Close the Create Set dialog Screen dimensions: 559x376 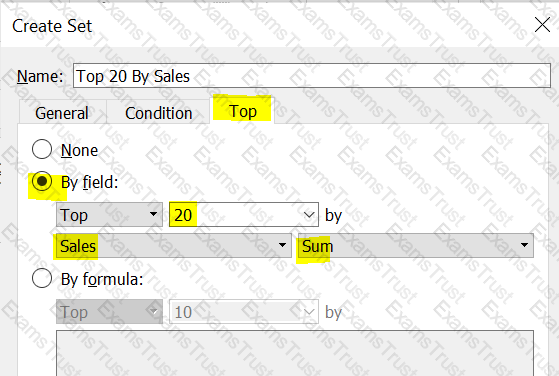click(x=542, y=25)
